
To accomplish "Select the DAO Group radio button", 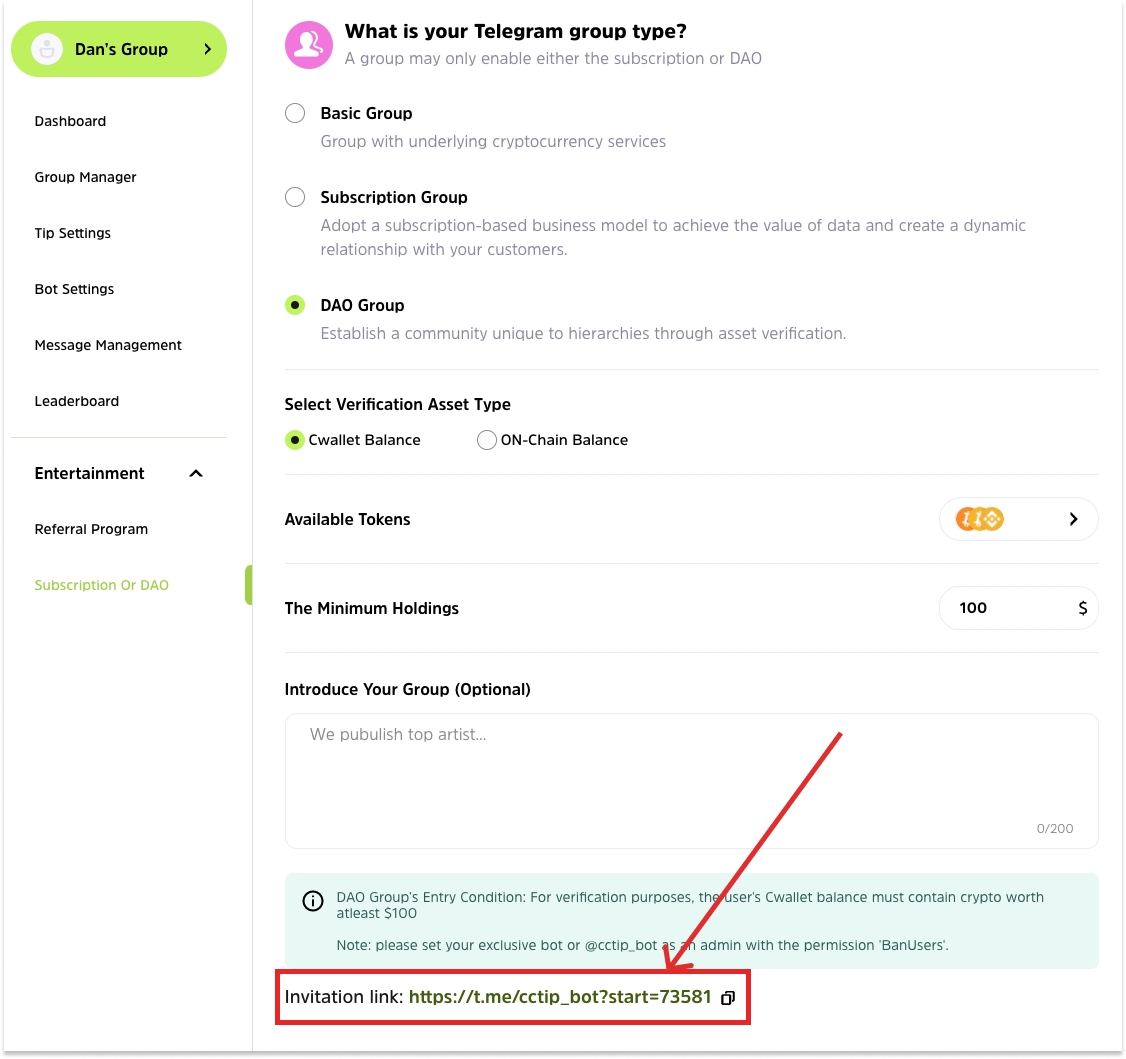I will pyautogui.click(x=295, y=305).
